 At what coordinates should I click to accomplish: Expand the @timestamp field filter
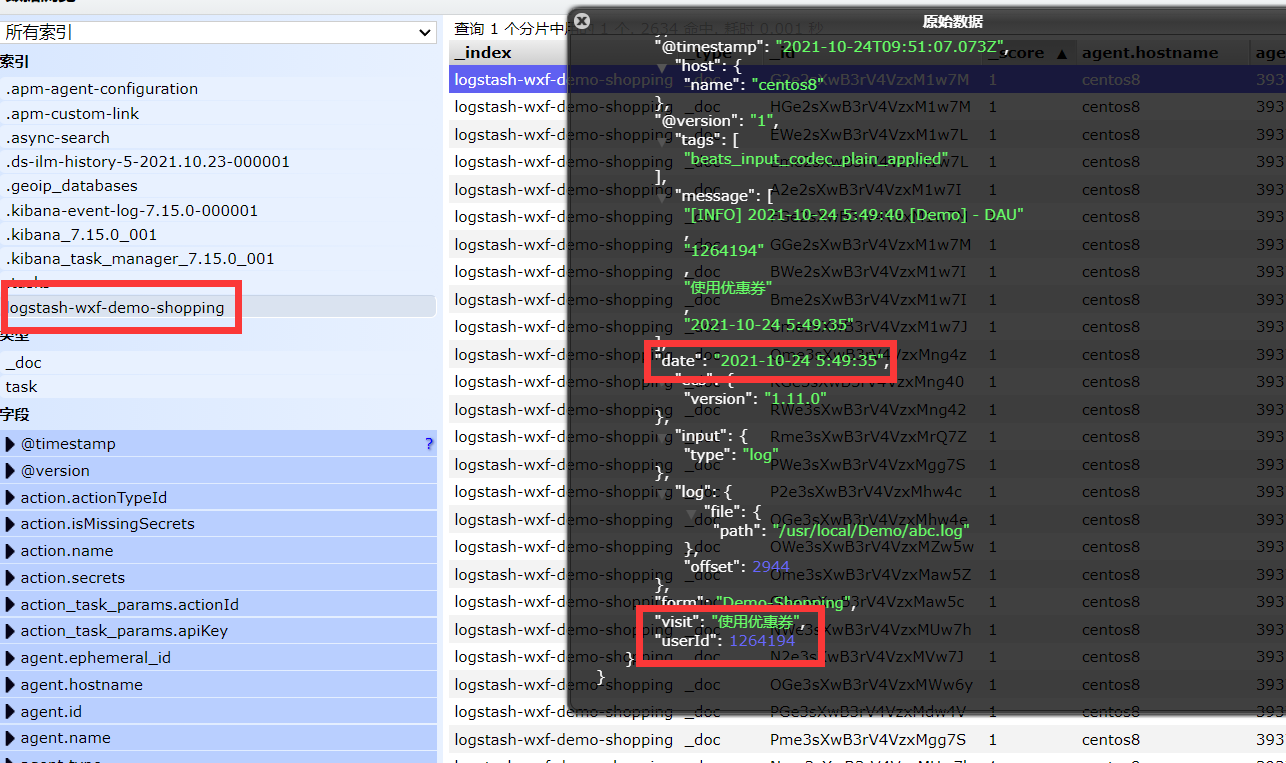point(11,444)
